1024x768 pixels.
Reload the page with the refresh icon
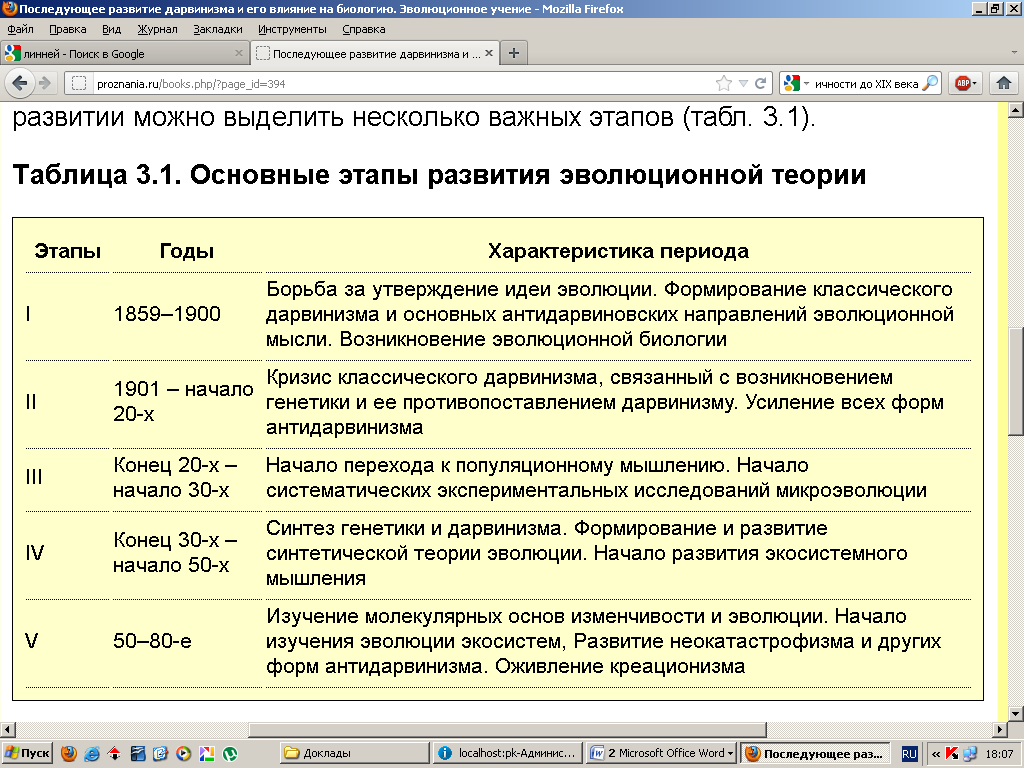coord(760,84)
